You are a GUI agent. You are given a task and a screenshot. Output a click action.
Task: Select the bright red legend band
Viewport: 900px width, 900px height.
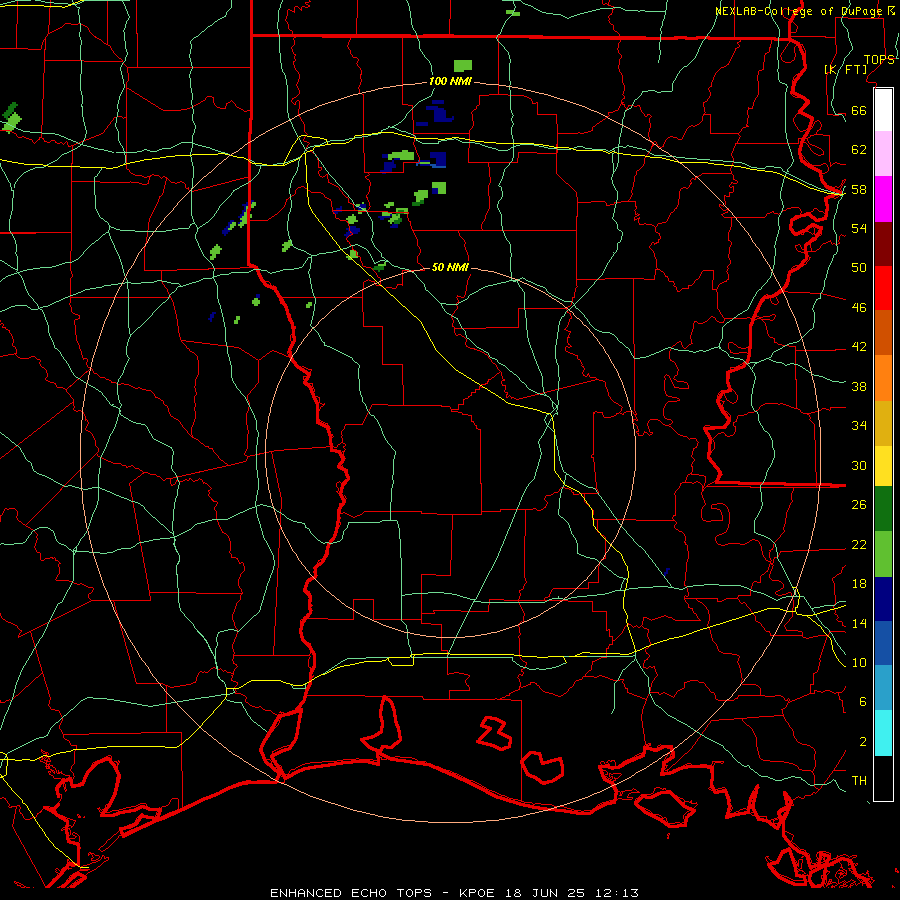pyautogui.click(x=883, y=288)
